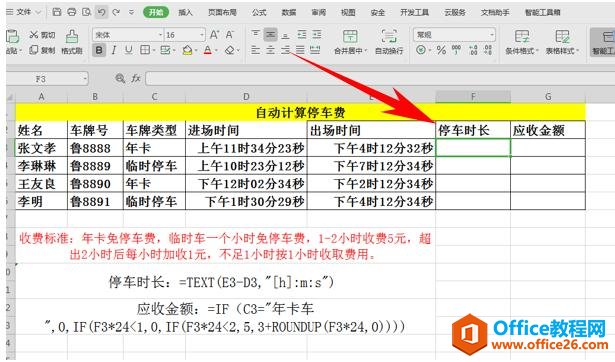615x362 pixels.
Task: Click the 复制 (copy) button
Action: click(42, 50)
